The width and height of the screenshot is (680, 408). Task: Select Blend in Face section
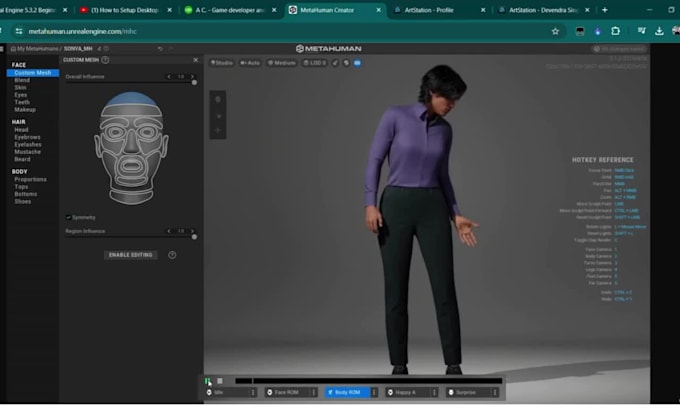[x=22, y=80]
